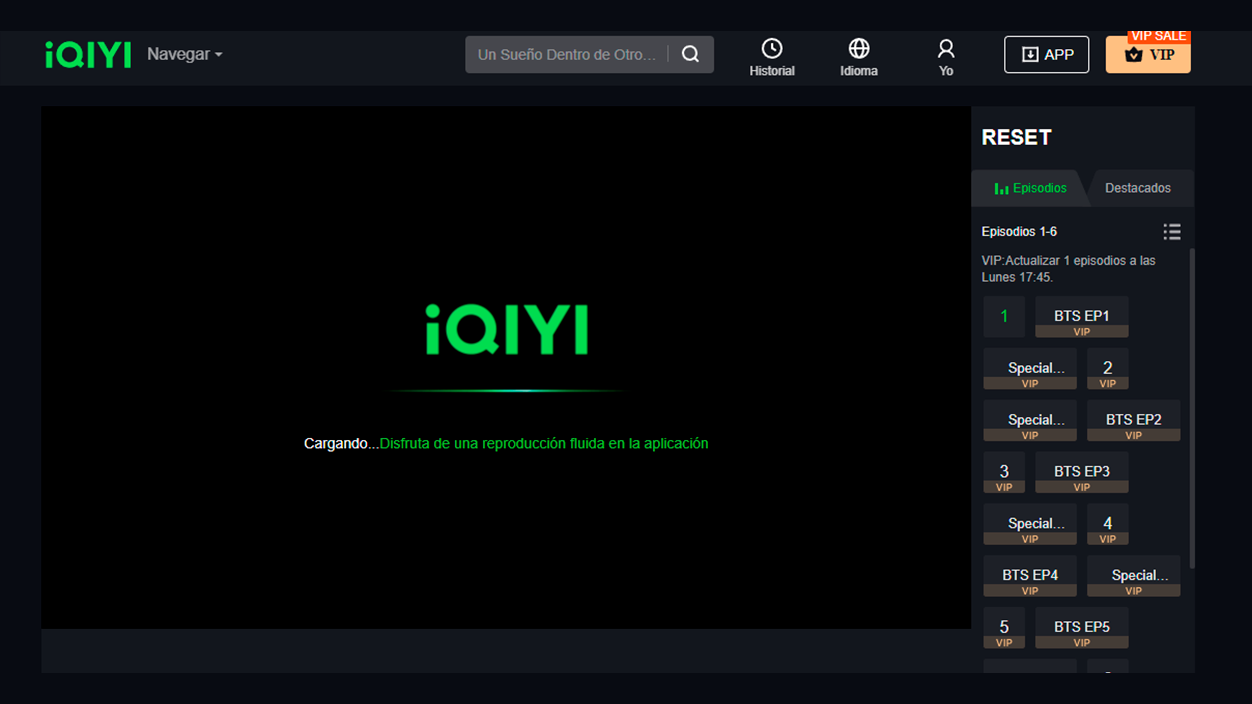Click the magnifying glass search icon
1252x704 pixels.
click(x=690, y=55)
